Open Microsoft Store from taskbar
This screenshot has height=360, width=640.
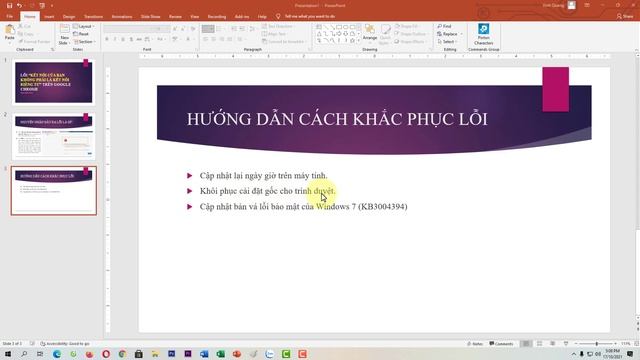coord(138,354)
